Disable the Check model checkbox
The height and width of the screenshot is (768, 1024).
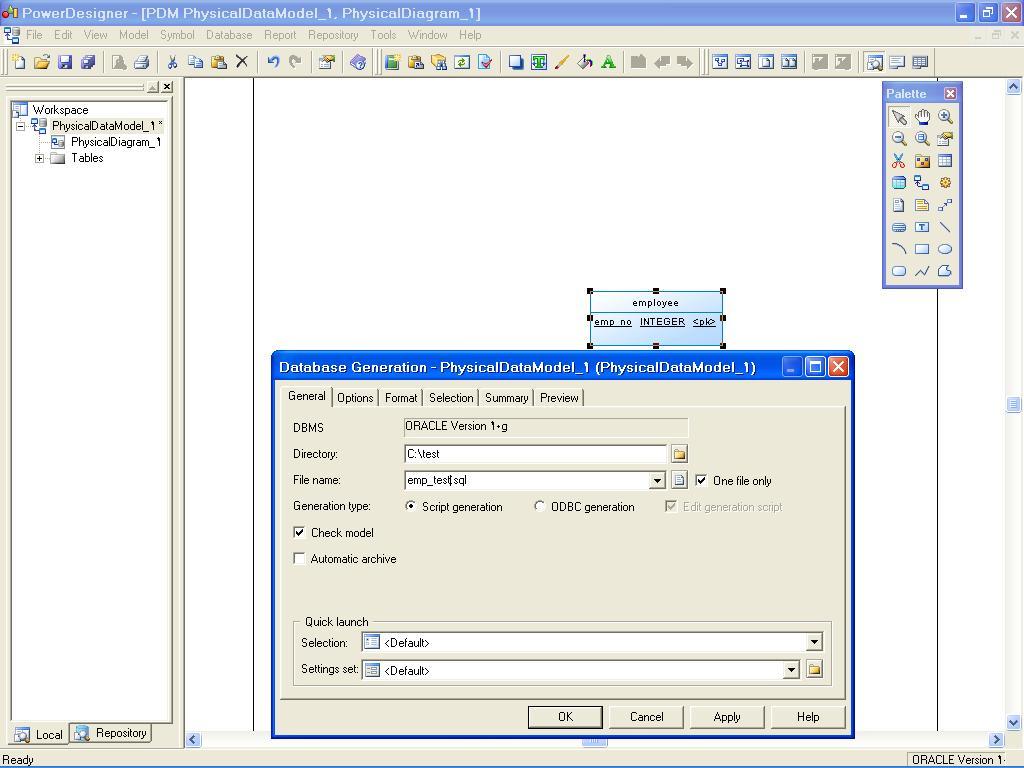point(299,533)
